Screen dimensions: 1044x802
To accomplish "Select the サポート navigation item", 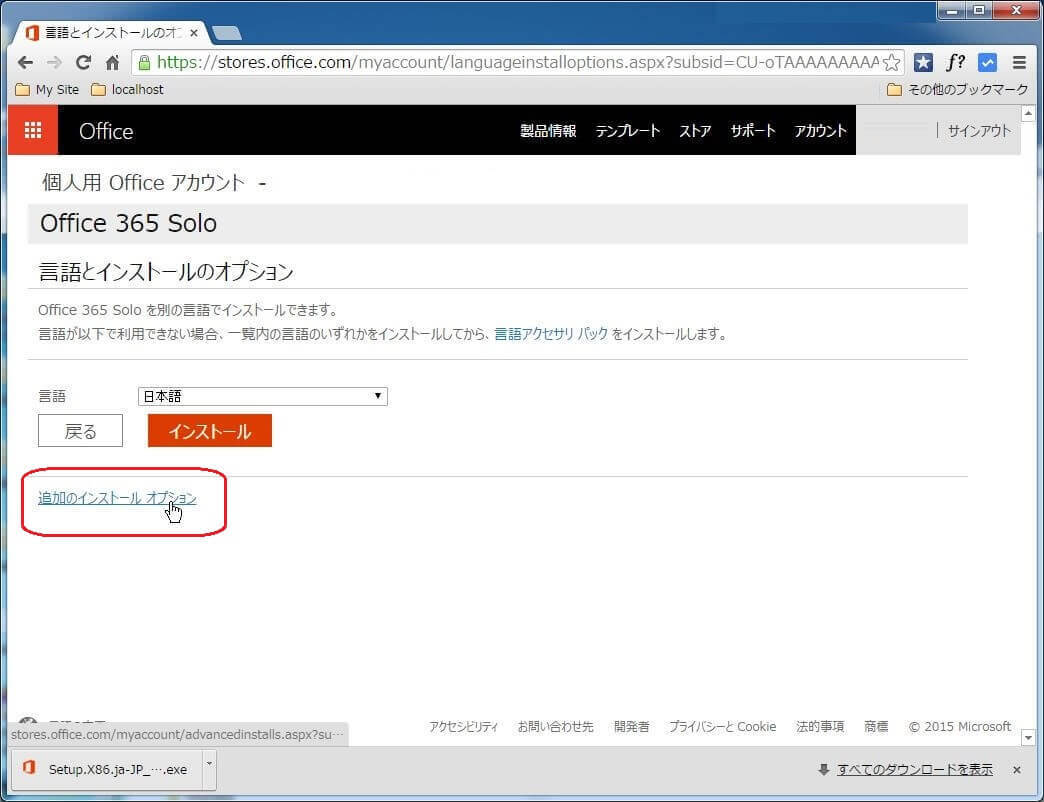I will (x=752, y=131).
